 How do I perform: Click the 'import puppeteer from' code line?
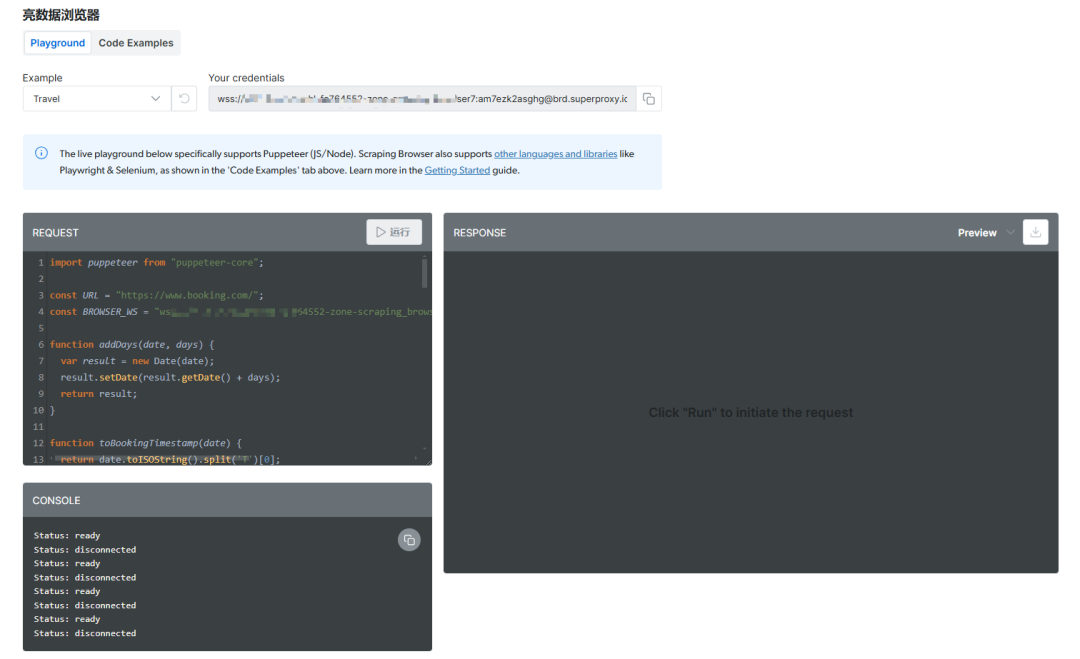[x=156, y=262]
